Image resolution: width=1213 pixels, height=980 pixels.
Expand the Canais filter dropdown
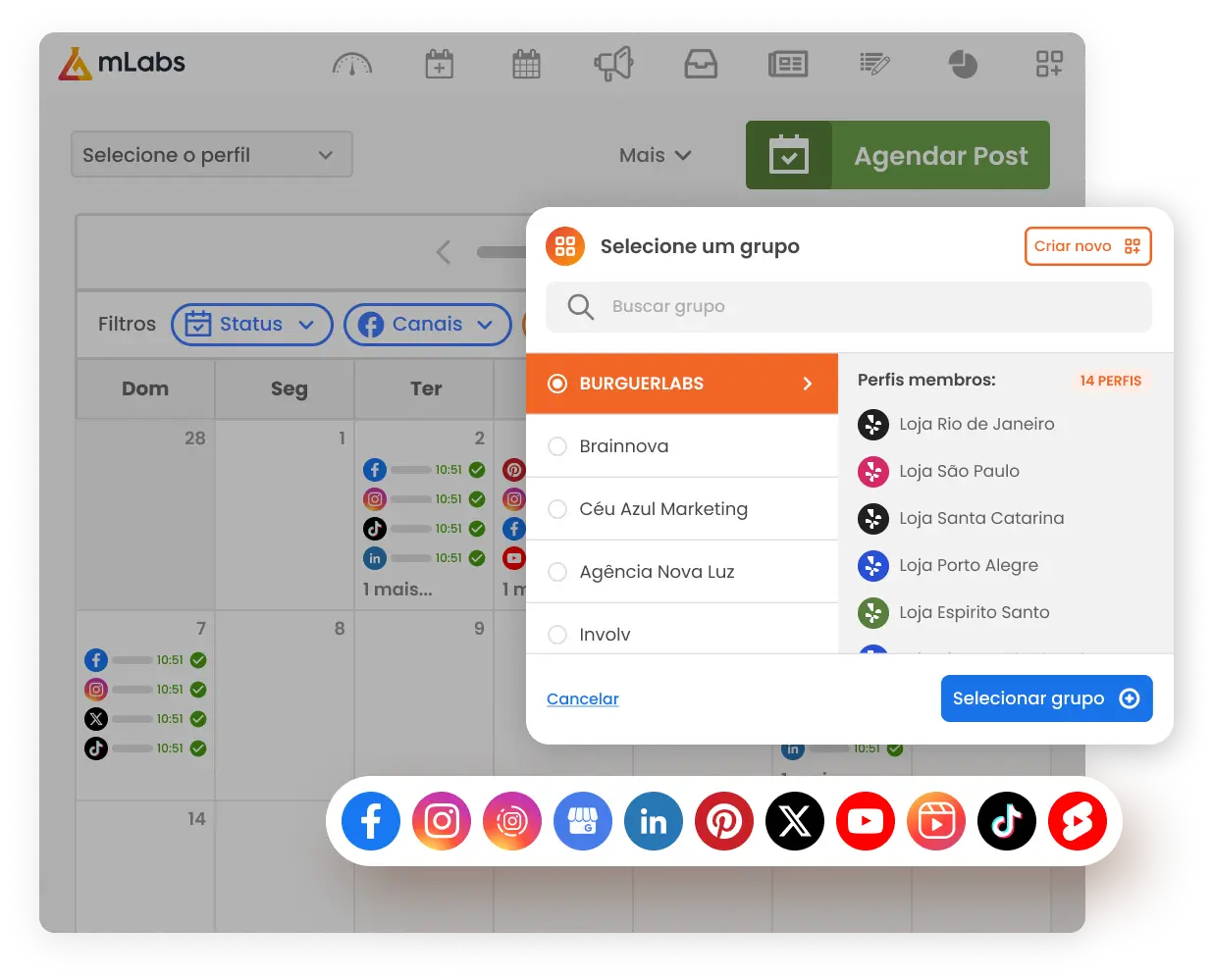pyautogui.click(x=428, y=325)
